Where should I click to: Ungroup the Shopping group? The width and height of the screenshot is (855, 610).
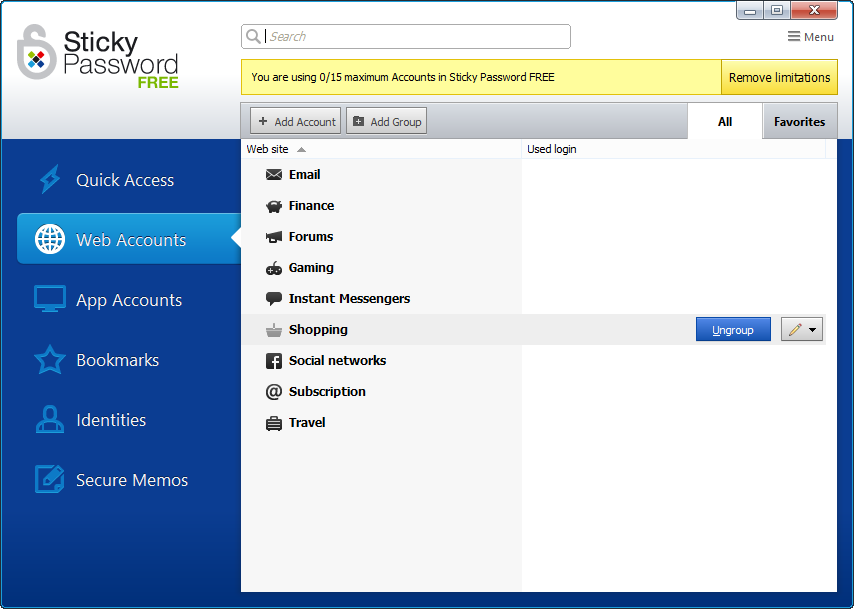pyautogui.click(x=733, y=330)
